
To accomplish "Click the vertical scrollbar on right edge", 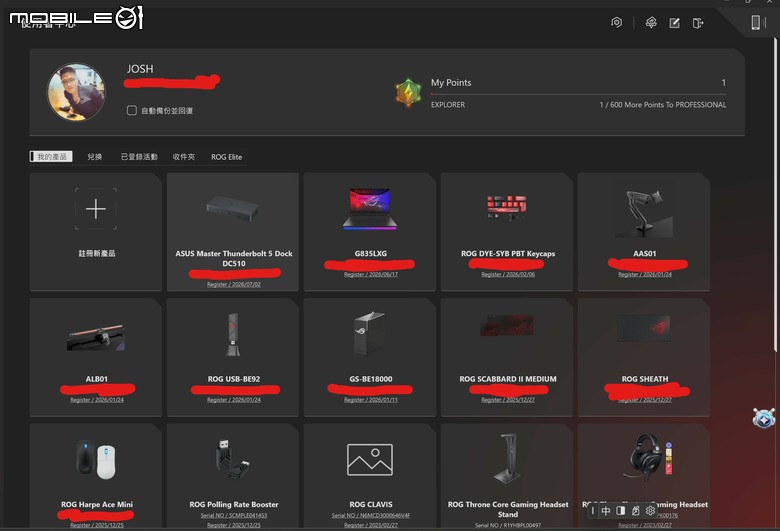I will tap(776, 194).
